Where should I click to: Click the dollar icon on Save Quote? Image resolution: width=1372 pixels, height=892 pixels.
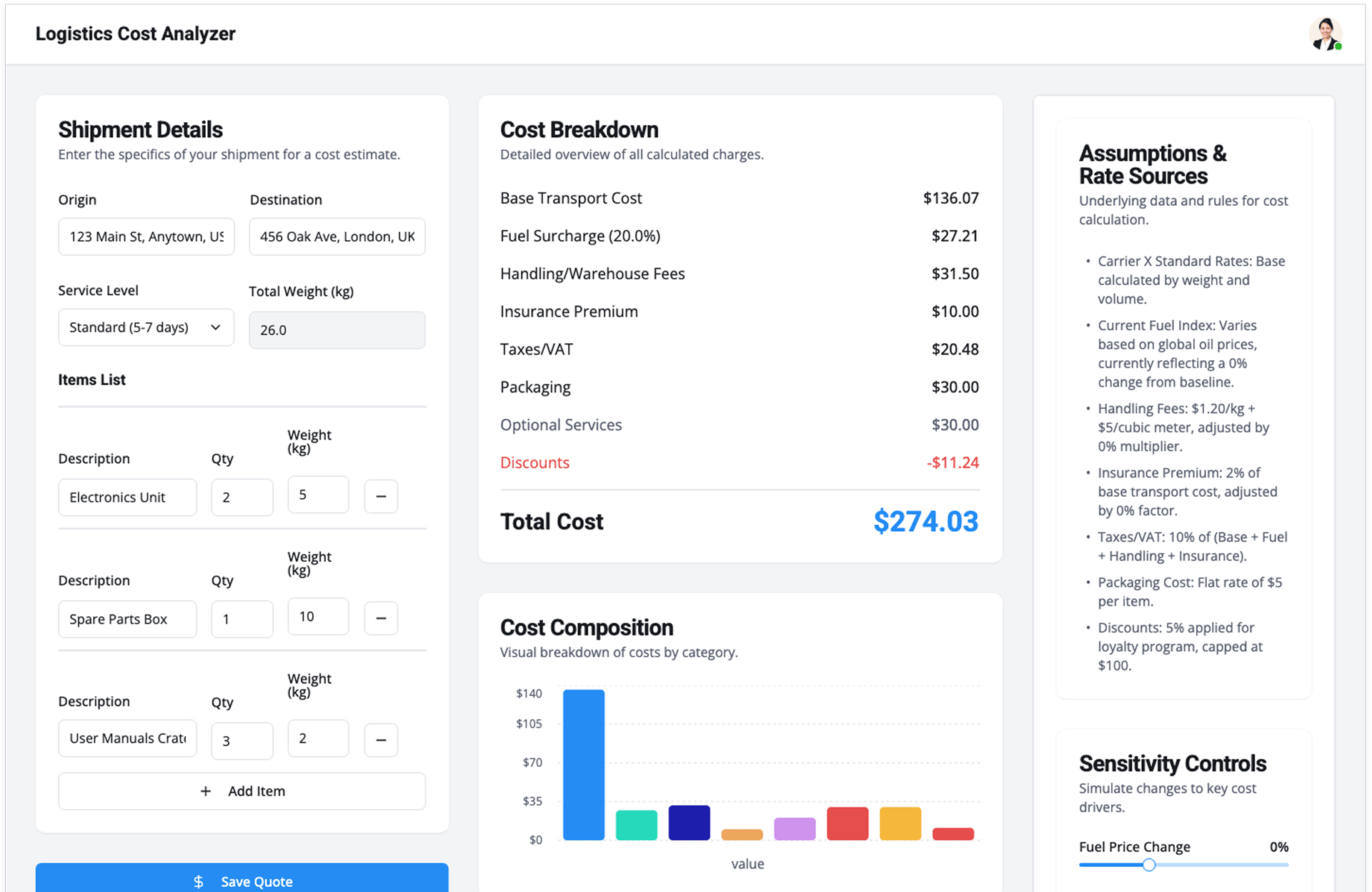[199, 881]
